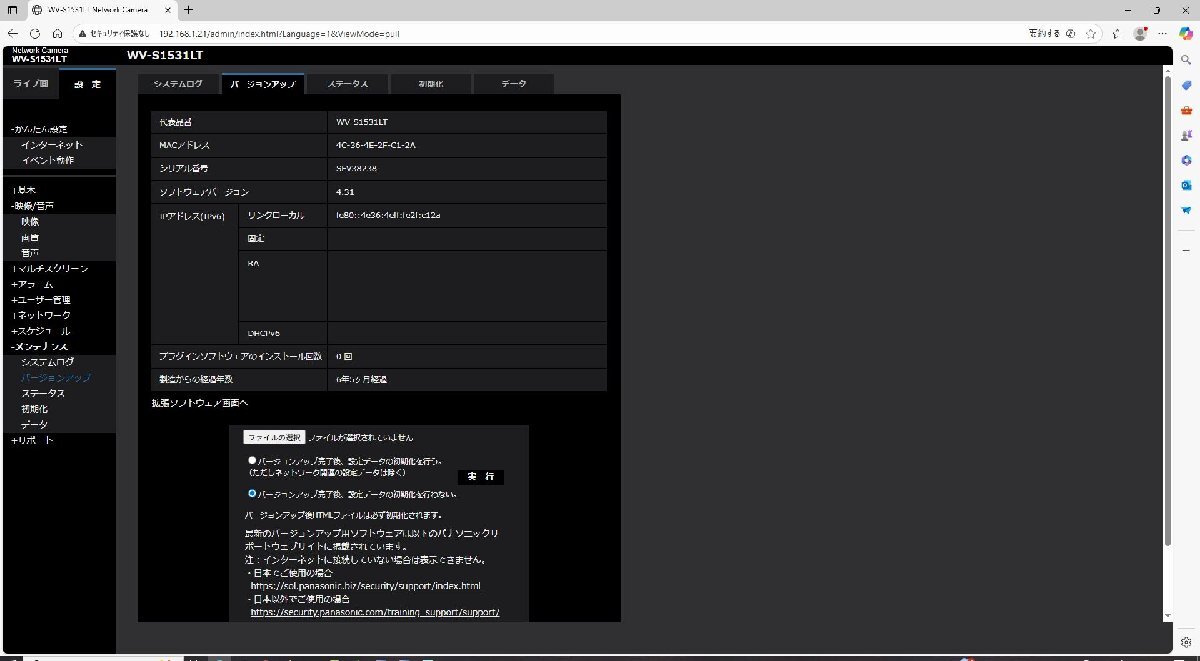
Task: Switch to the ステータス tab
Action: coord(347,84)
